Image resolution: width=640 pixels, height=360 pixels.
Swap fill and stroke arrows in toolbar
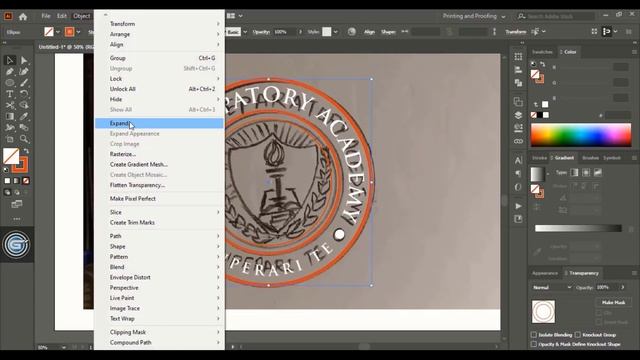(x=26, y=151)
